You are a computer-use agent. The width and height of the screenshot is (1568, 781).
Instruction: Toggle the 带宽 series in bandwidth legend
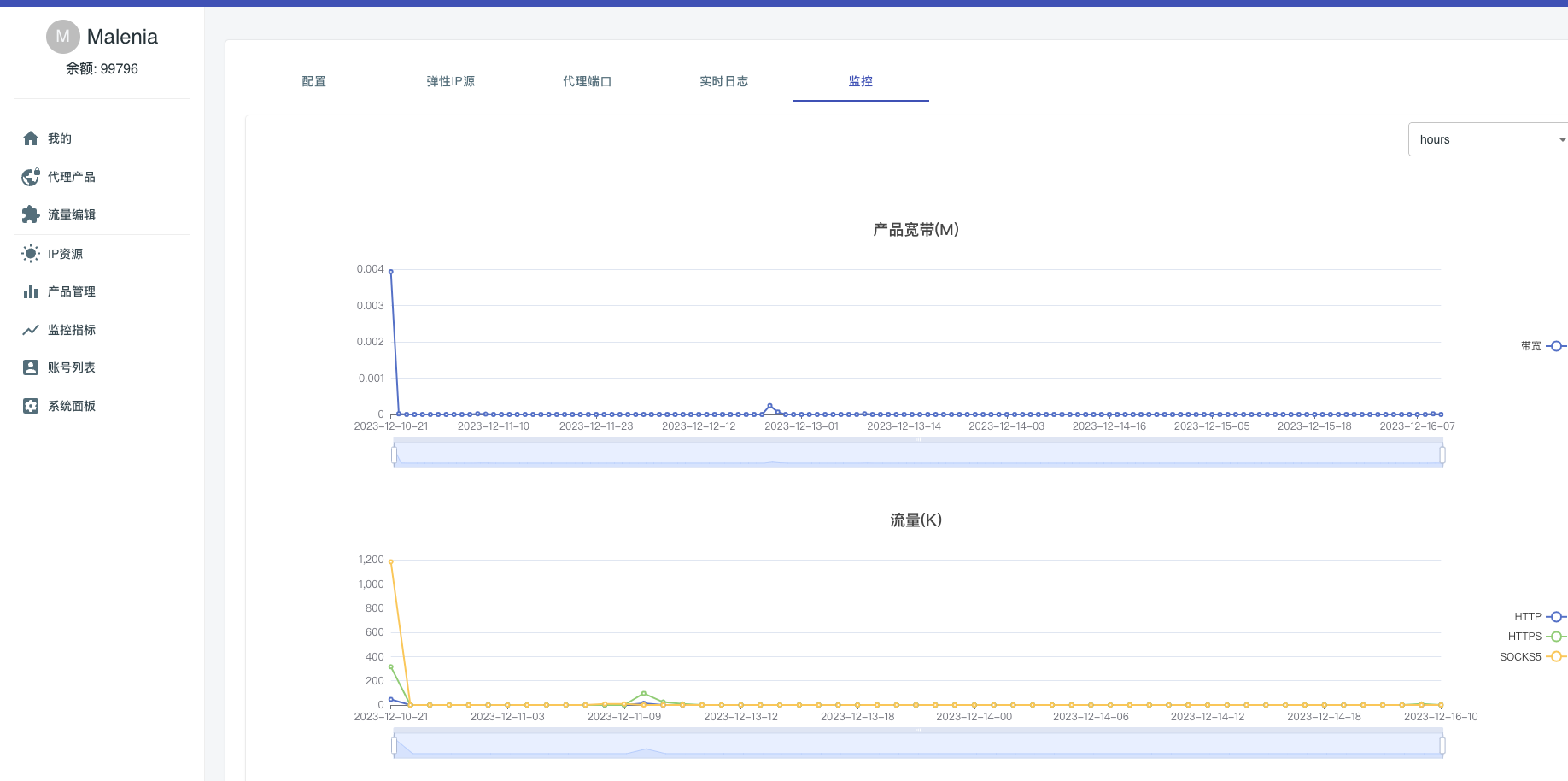coord(1543,346)
